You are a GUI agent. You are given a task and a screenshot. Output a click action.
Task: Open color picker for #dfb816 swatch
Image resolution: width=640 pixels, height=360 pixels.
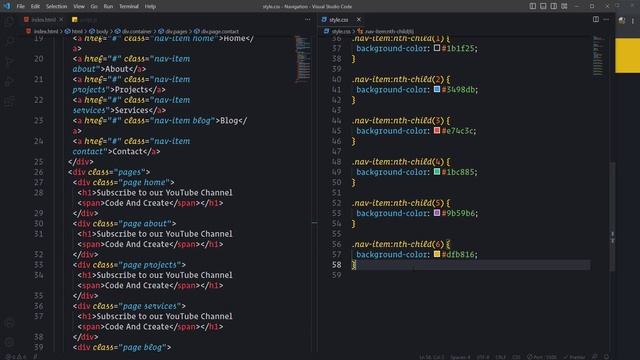tap(437, 254)
